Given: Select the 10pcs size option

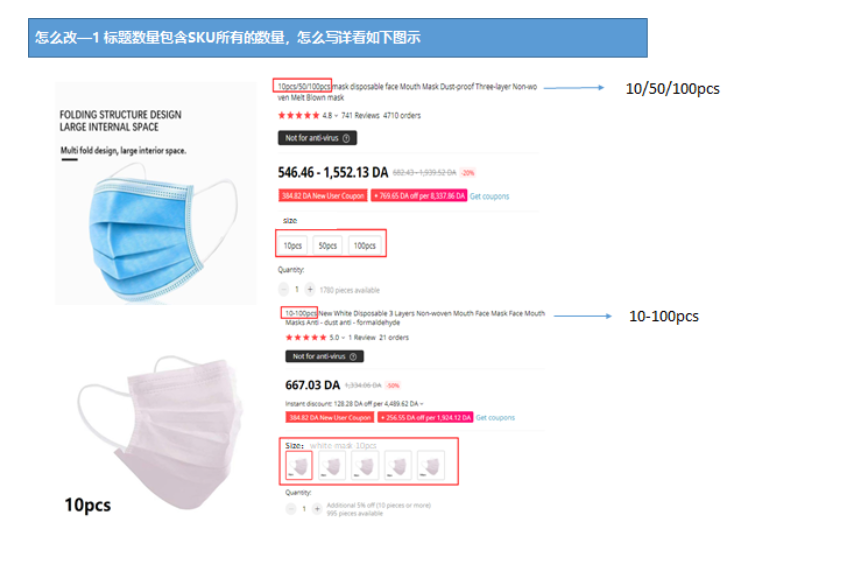Looking at the screenshot, I should point(293,245).
